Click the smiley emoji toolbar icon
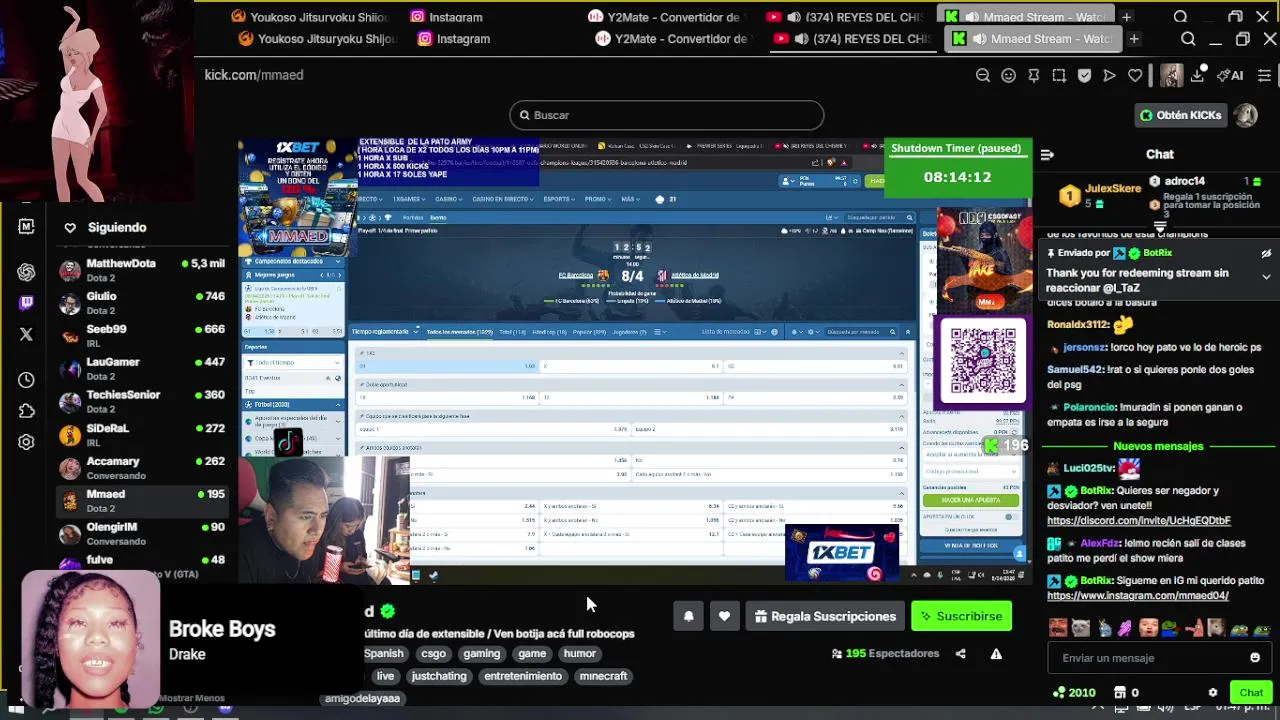1280x720 pixels. pyautogui.click(x=1008, y=75)
